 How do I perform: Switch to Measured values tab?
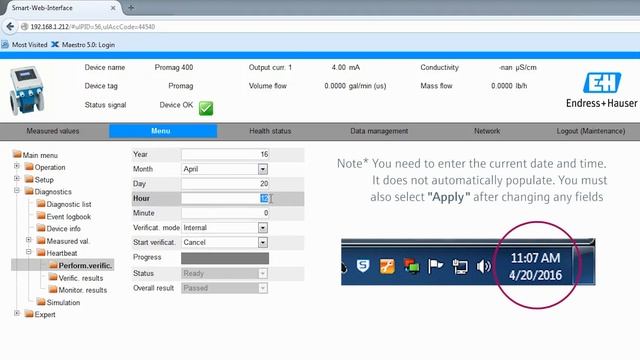pyautogui.click(x=53, y=131)
